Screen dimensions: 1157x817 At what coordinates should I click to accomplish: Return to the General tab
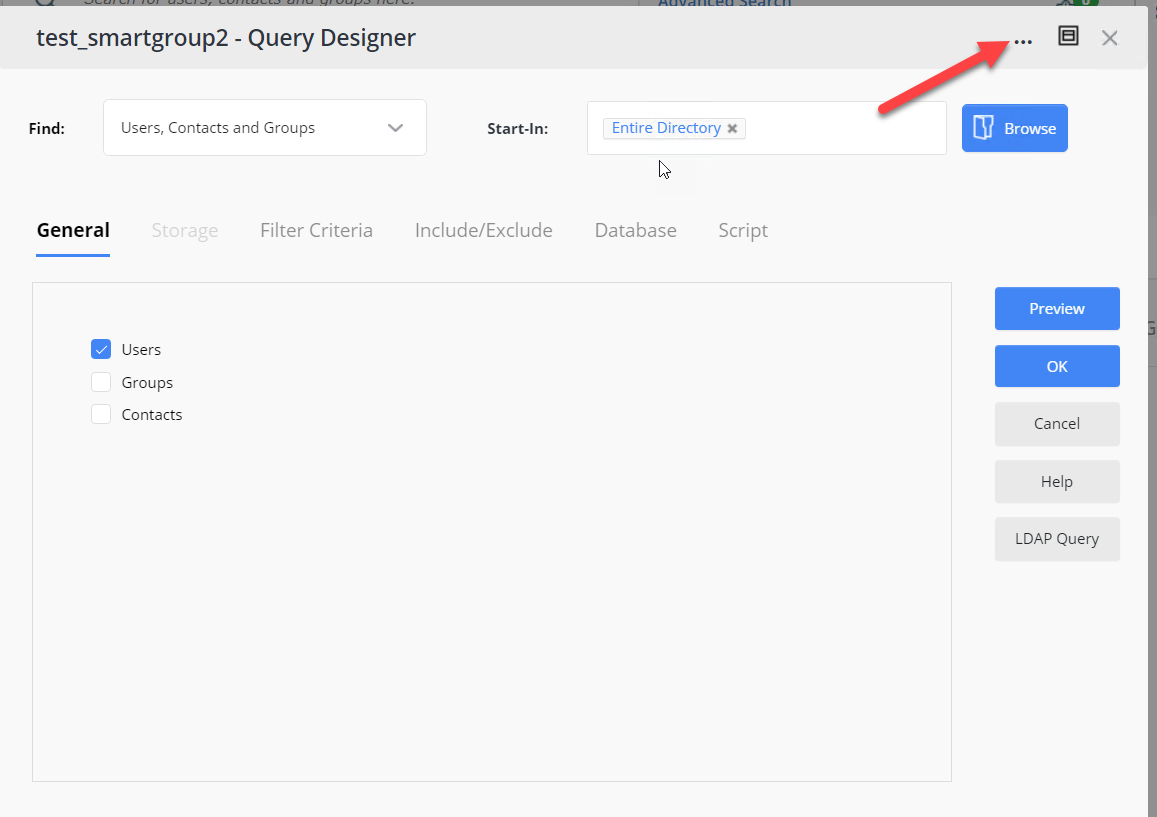pyautogui.click(x=73, y=230)
